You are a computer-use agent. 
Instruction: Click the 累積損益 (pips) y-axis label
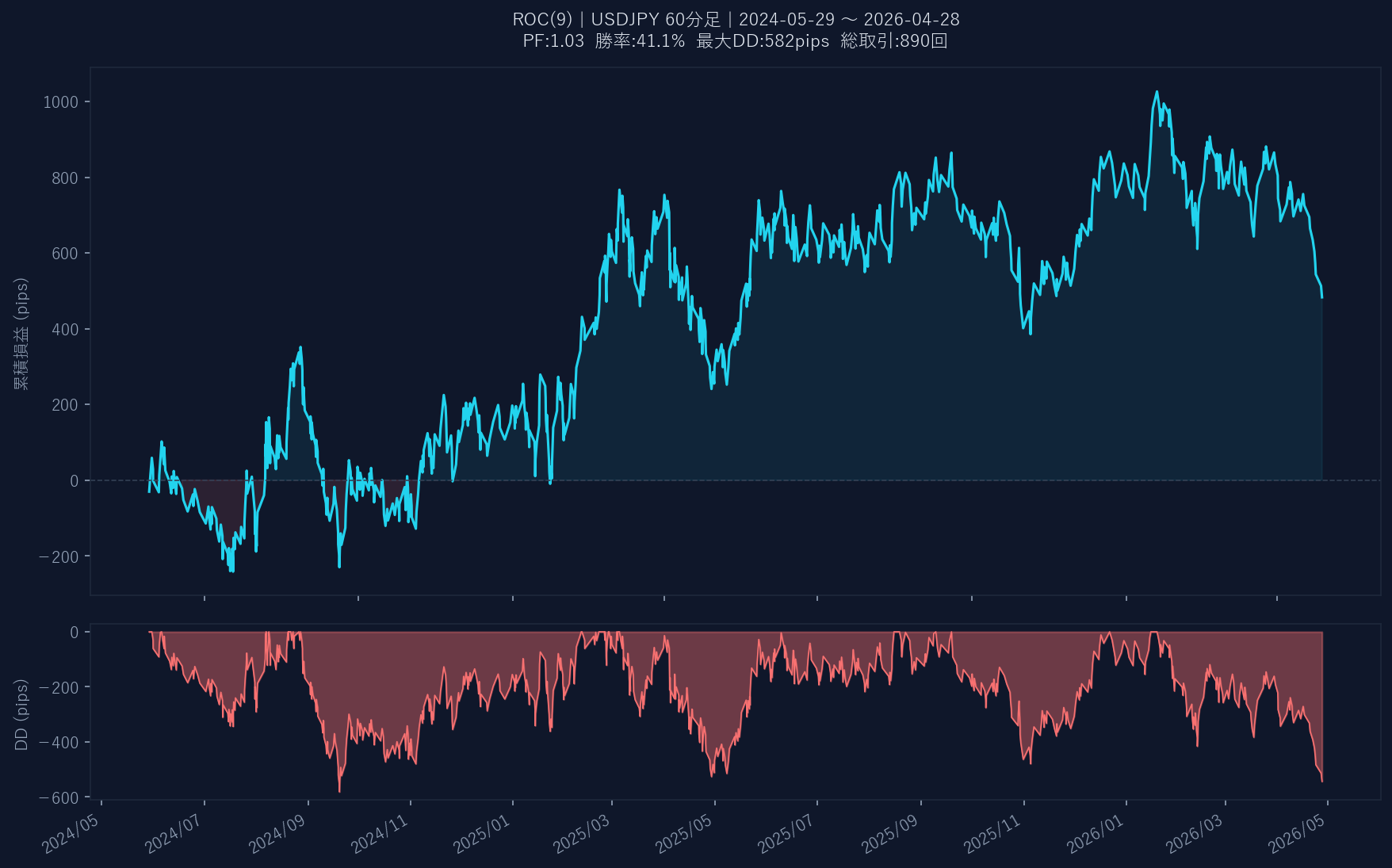[21, 334]
